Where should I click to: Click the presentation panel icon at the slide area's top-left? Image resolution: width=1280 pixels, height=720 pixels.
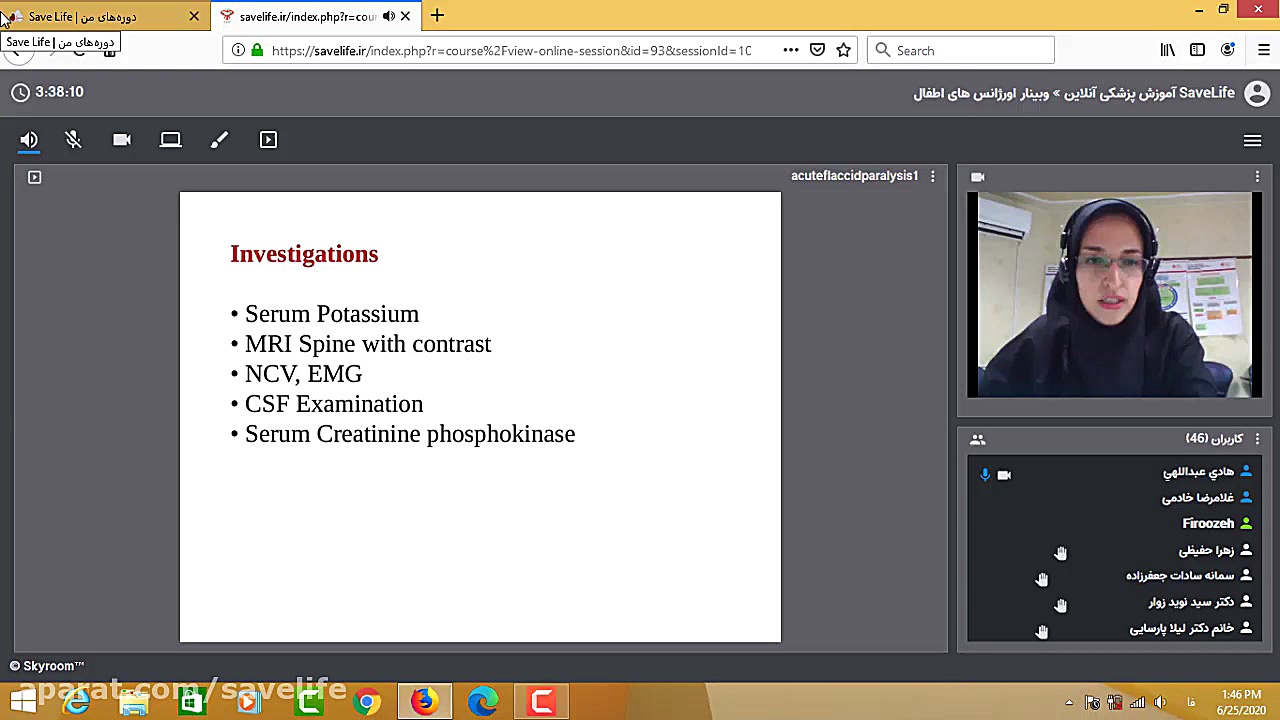click(34, 177)
